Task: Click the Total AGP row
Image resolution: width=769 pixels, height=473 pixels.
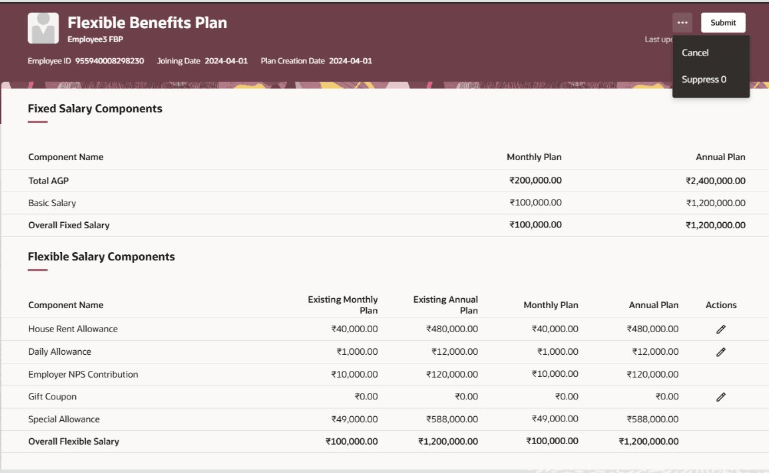Action: (384, 181)
